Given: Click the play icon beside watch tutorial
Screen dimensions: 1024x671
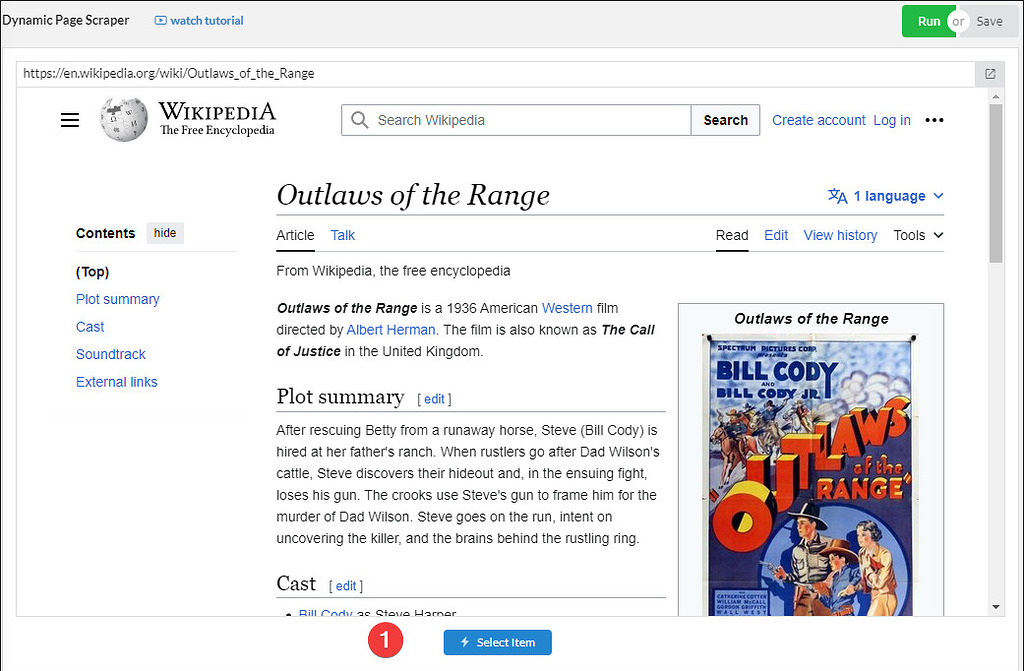Looking at the screenshot, I should (162, 20).
